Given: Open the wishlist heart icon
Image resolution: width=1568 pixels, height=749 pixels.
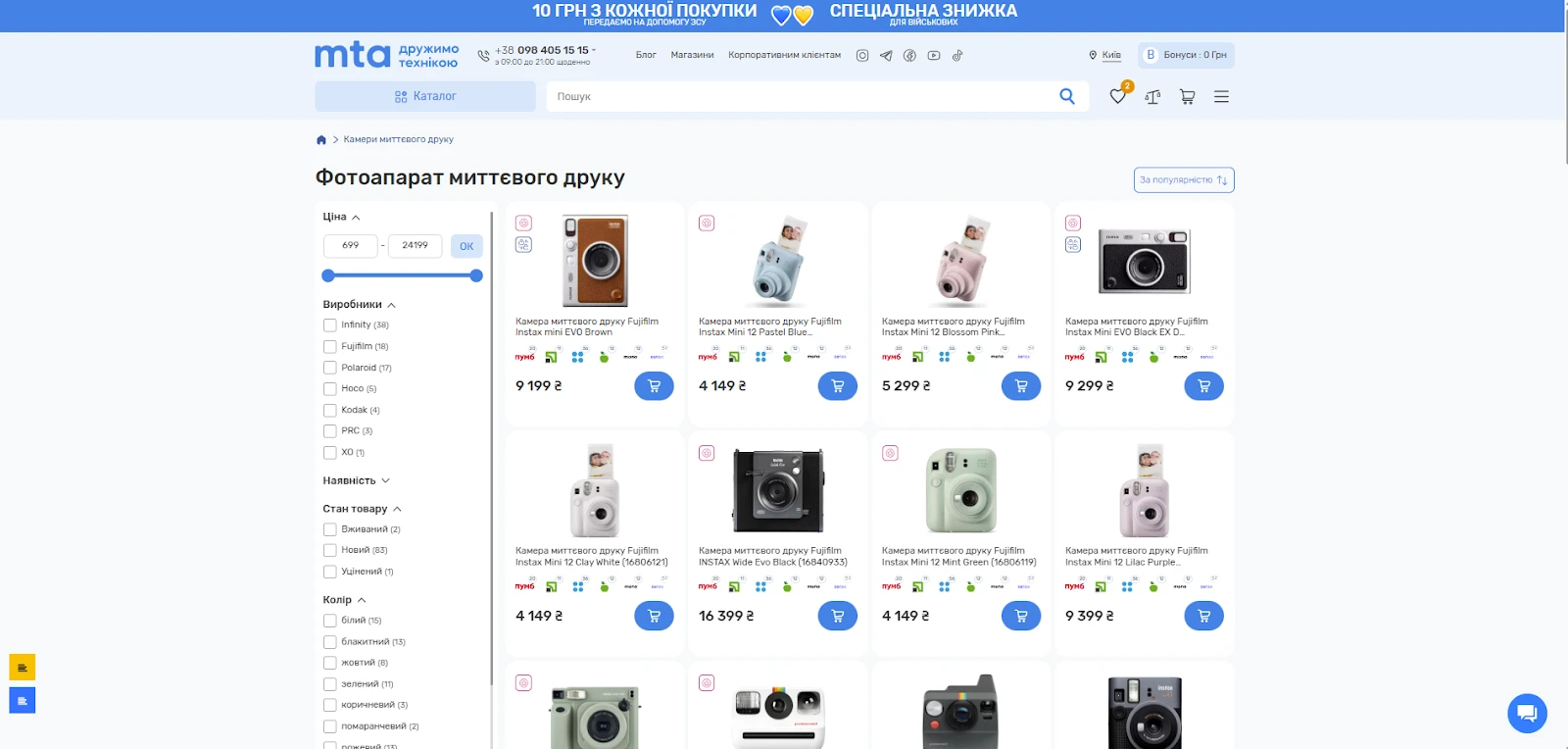Looking at the screenshot, I should pos(1117,96).
